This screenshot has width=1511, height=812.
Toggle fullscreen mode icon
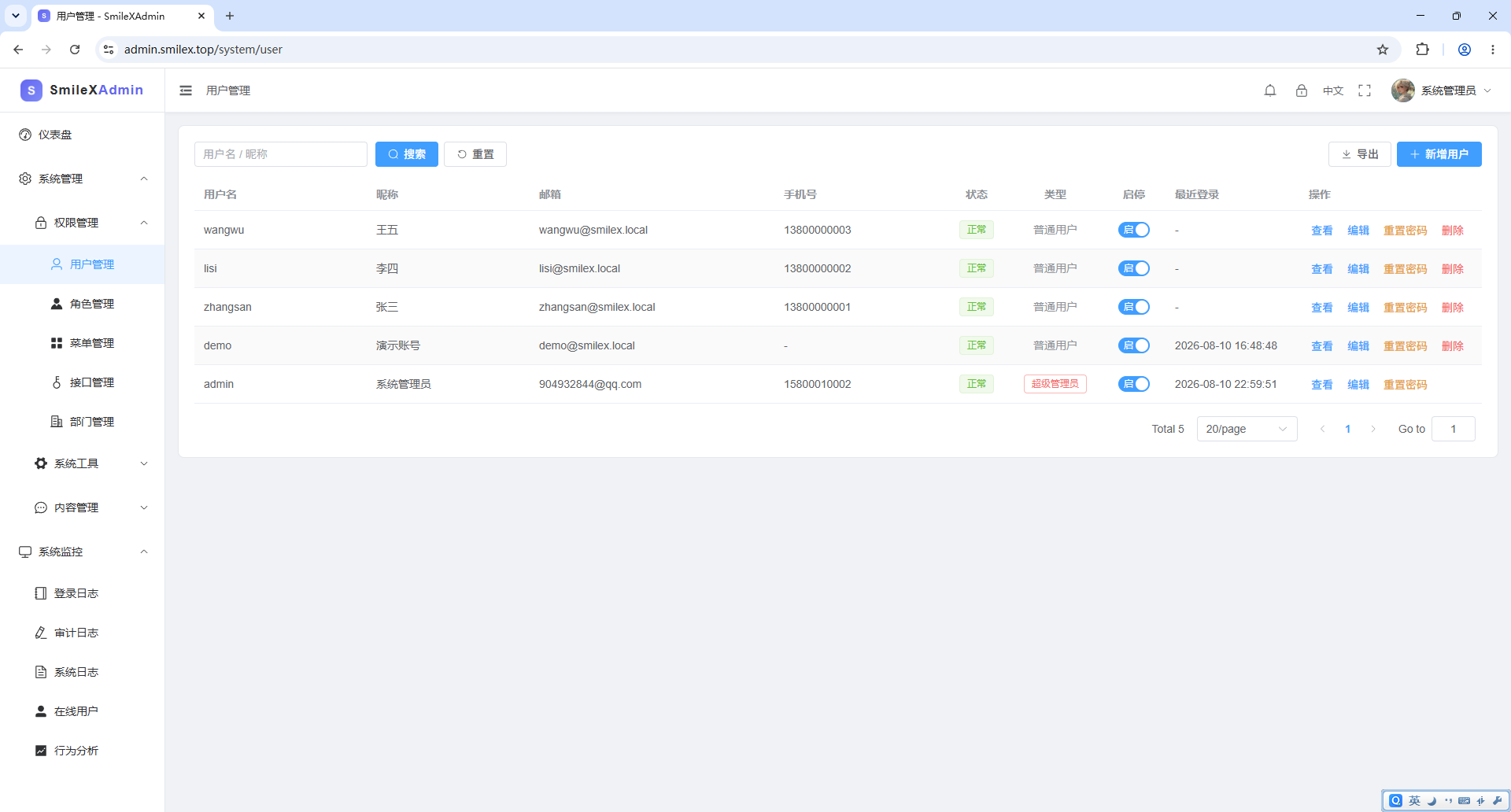(1365, 90)
